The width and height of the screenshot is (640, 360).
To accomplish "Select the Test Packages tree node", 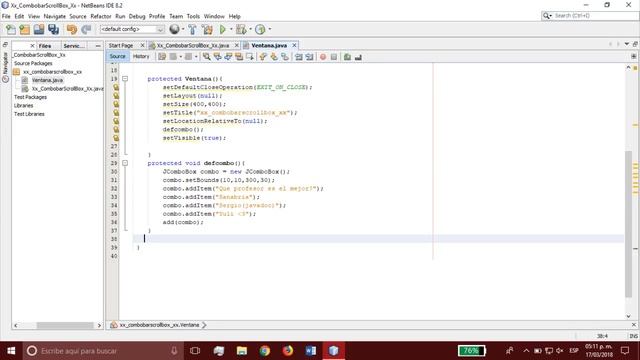I will (30, 97).
